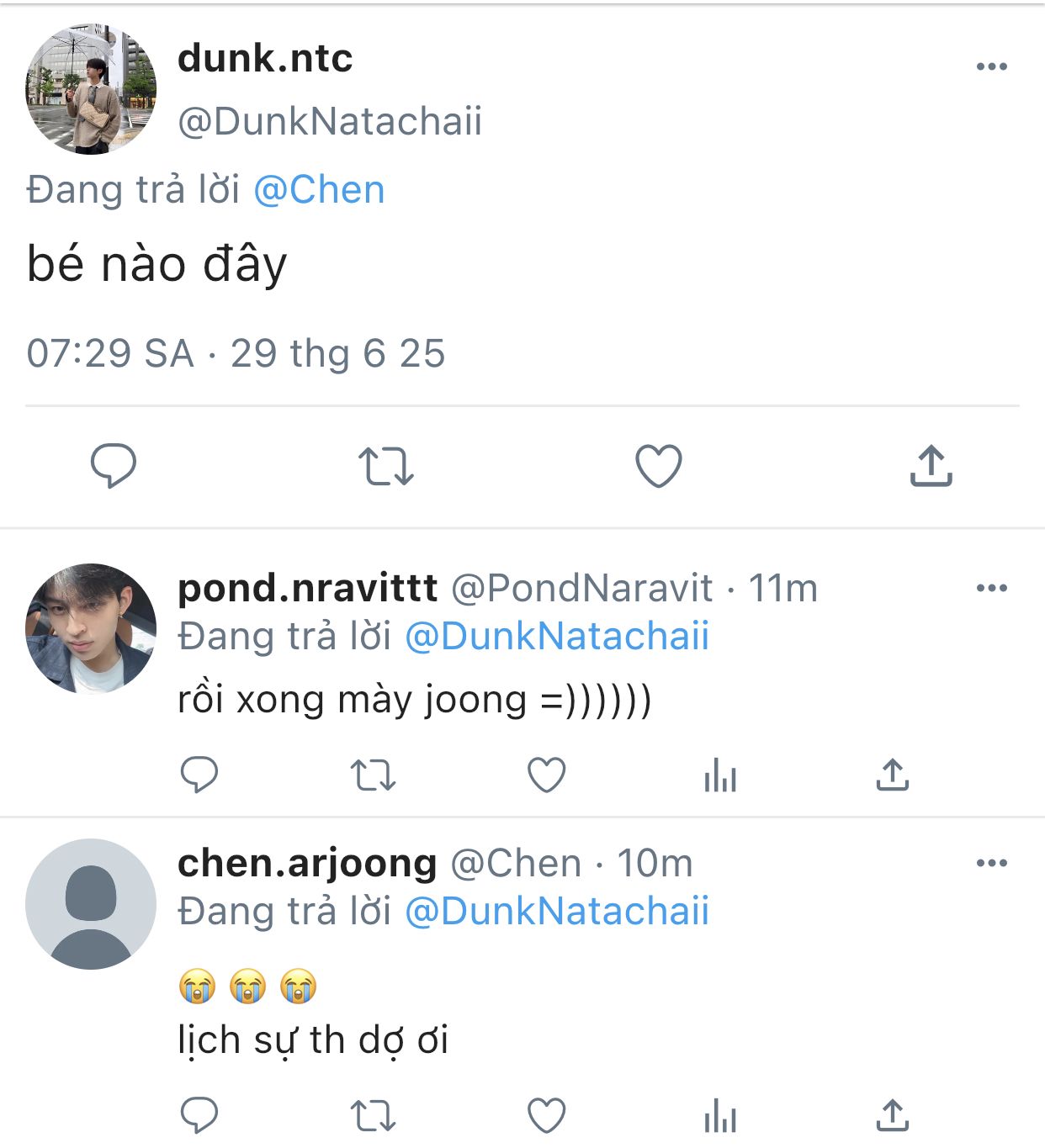The width and height of the screenshot is (1045, 1148).
Task: View analytics for pond.nravittt's reply
Action: click(x=720, y=775)
